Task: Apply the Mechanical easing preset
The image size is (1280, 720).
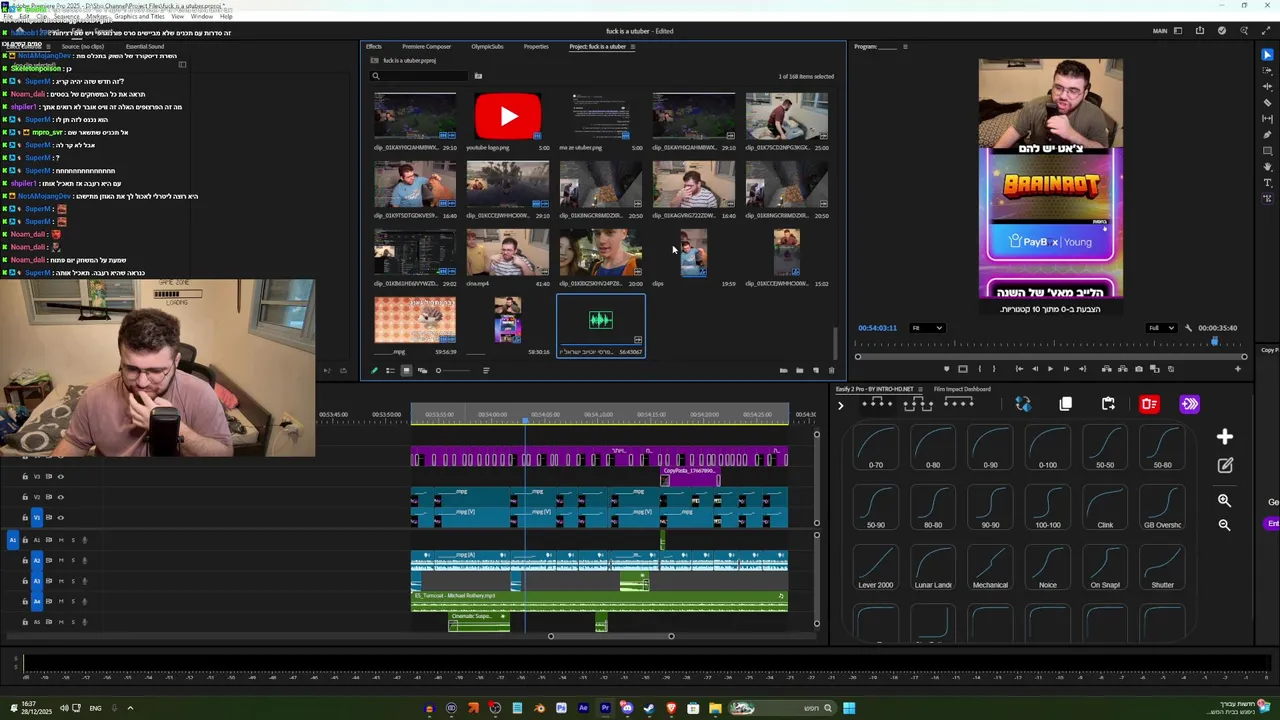Action: pos(990,569)
